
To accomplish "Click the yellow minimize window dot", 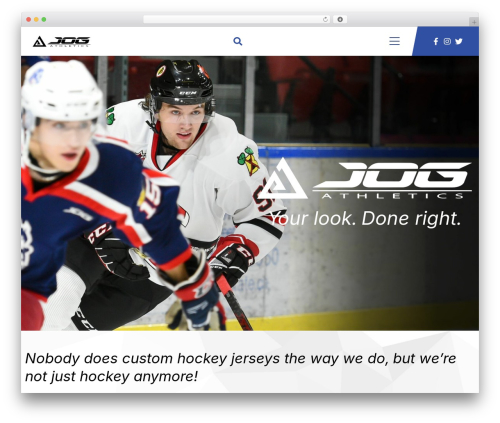I will click(36, 20).
